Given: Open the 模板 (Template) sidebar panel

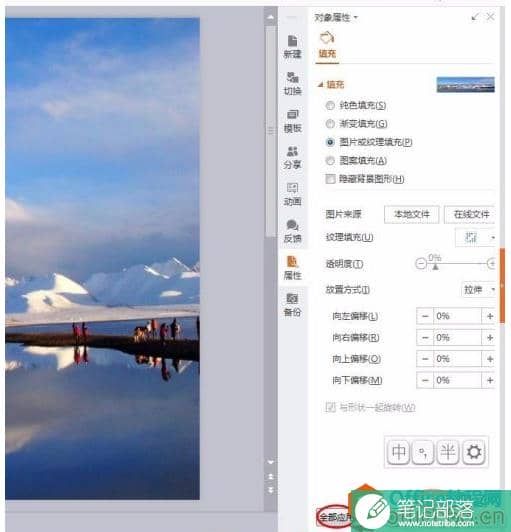Looking at the screenshot, I should [x=292, y=121].
